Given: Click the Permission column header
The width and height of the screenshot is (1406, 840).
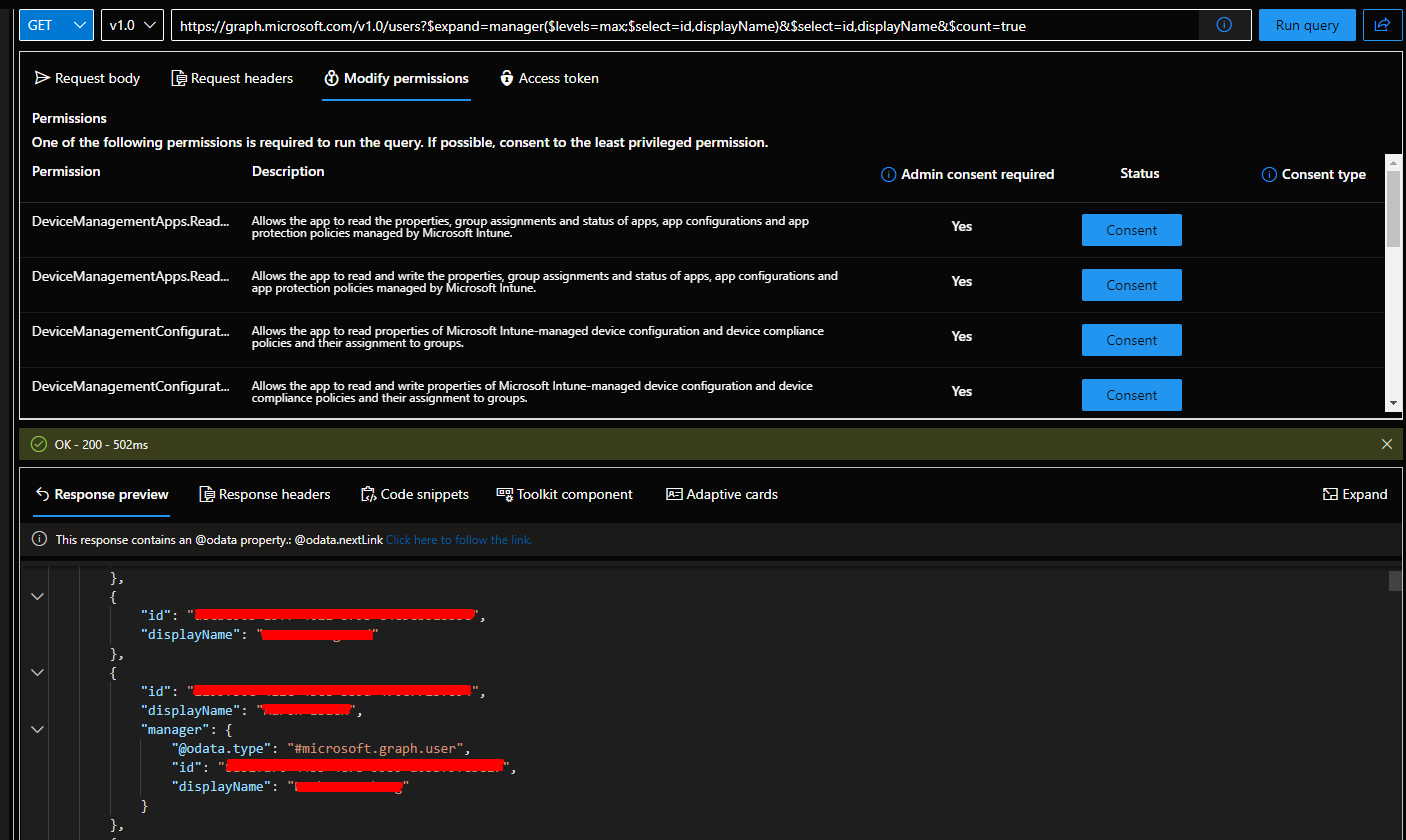Looking at the screenshot, I should click(x=66, y=171).
